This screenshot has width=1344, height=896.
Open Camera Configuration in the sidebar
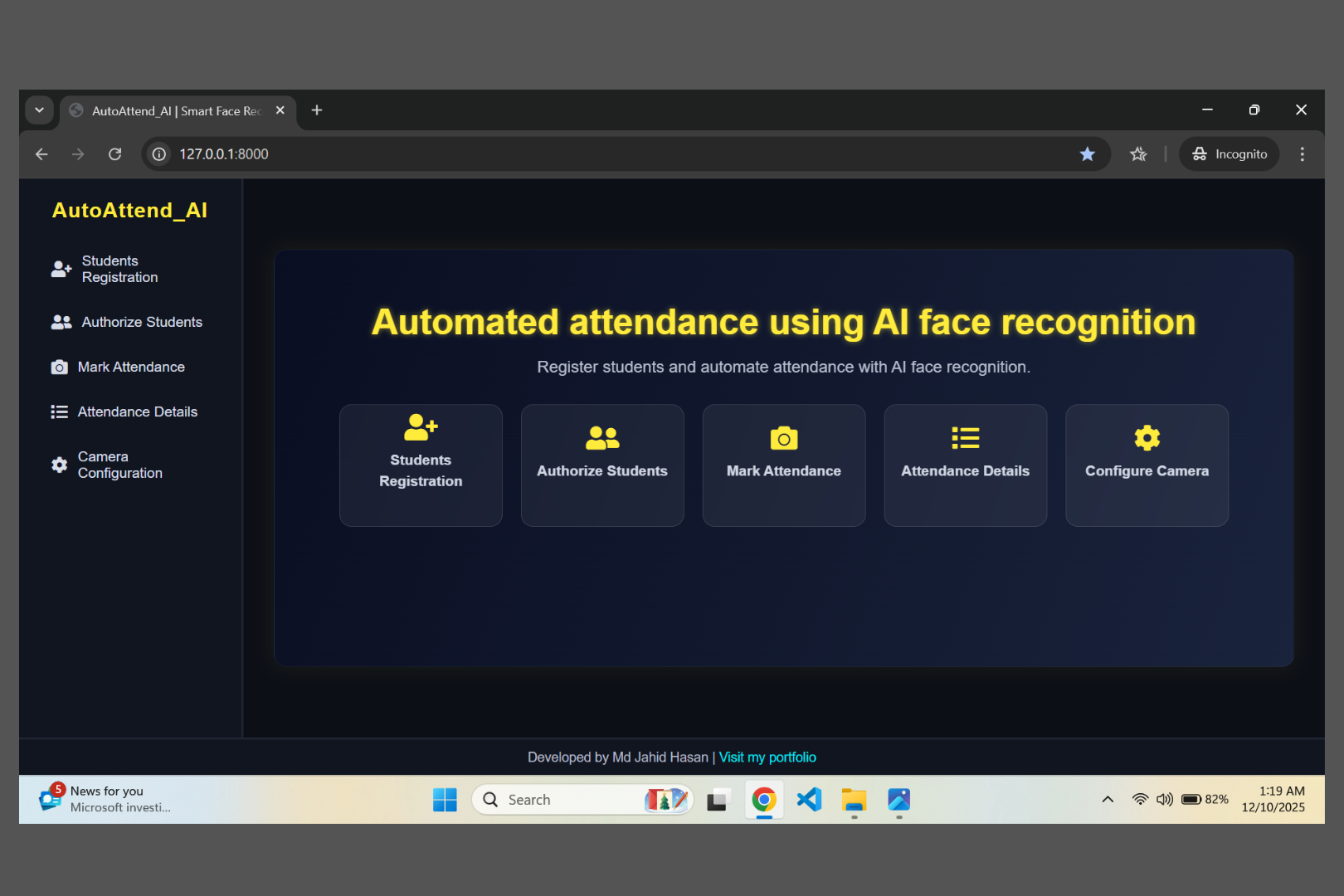click(119, 465)
